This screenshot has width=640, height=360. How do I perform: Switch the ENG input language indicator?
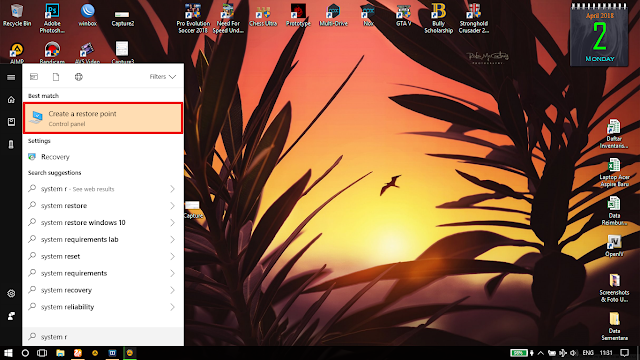[x=588, y=353]
